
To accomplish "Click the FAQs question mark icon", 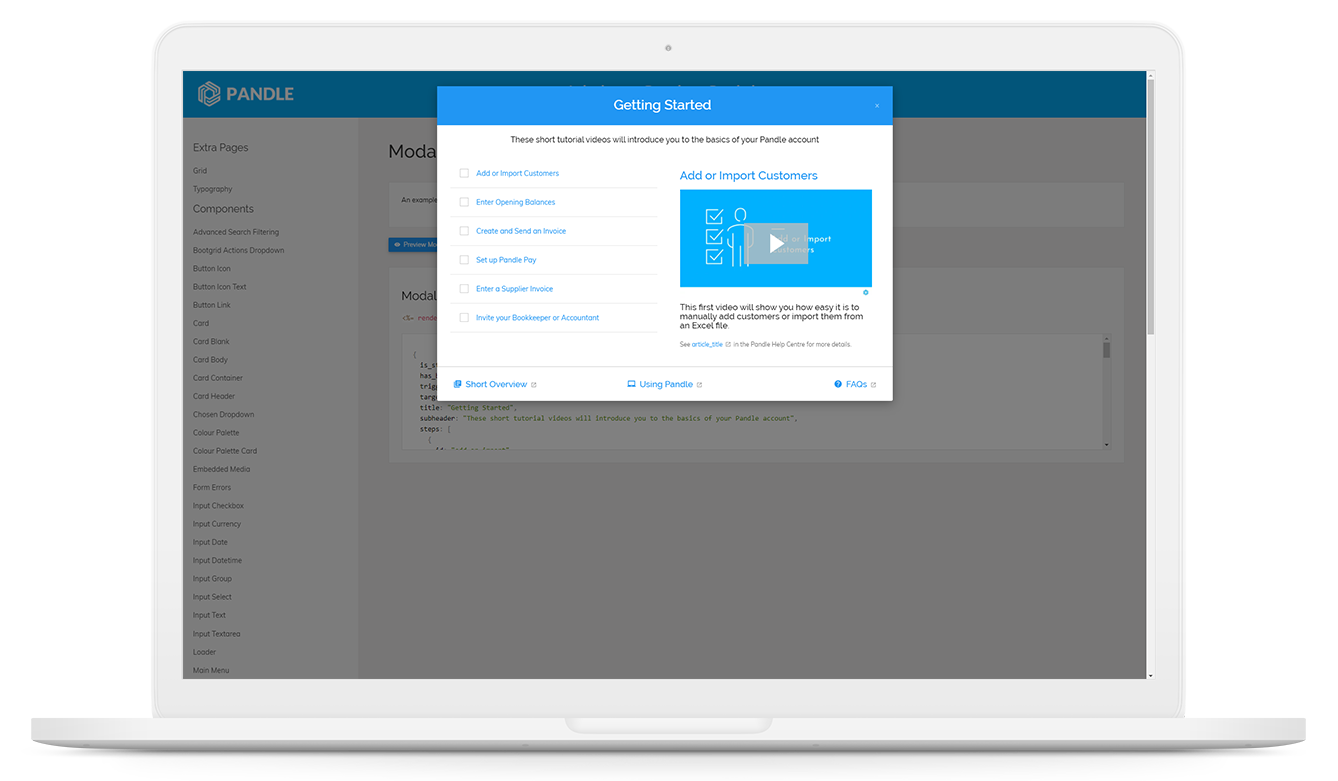I will (838, 384).
